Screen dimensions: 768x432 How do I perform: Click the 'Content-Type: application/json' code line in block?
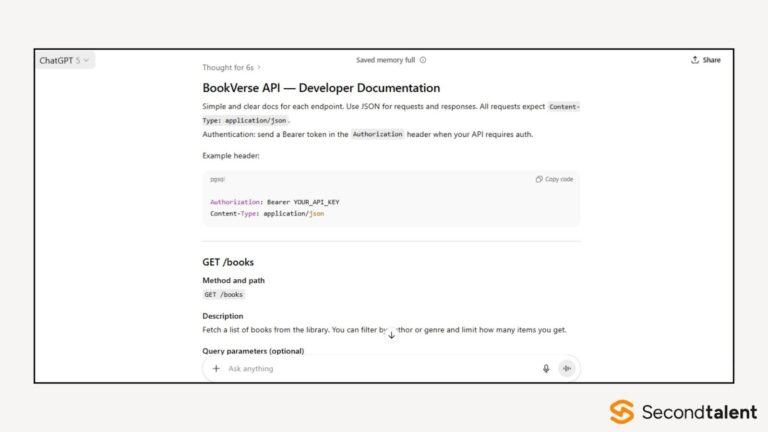point(267,214)
